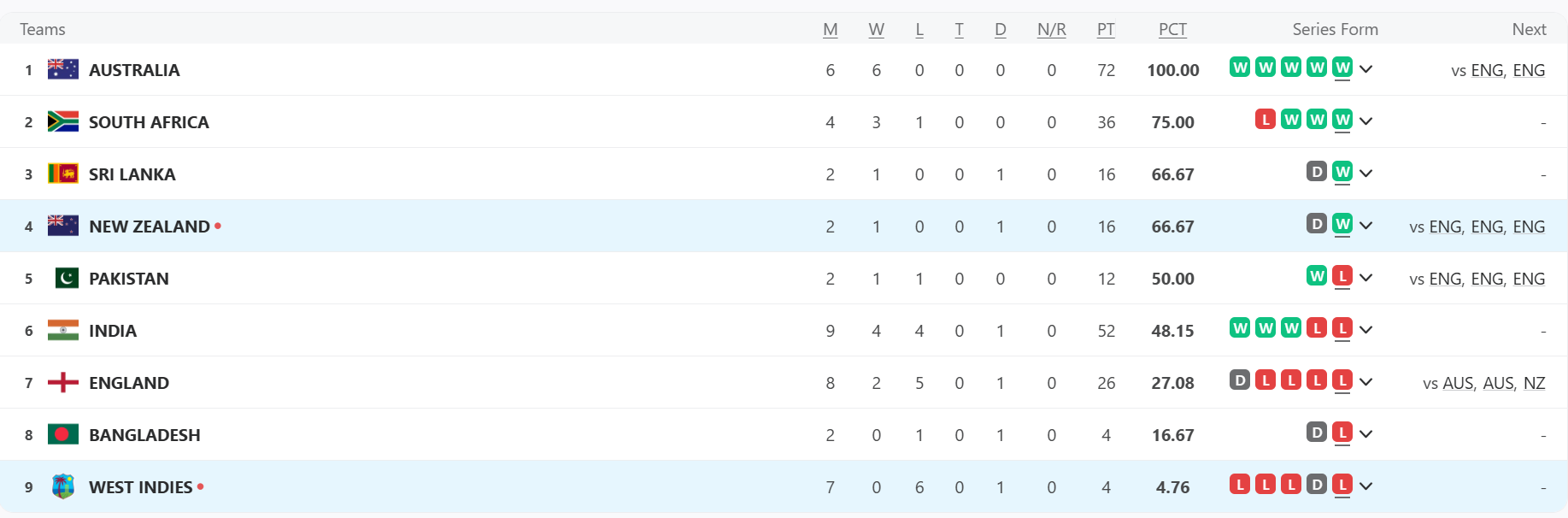Click England's grey D form badge
This screenshot has width=1568, height=518.
click(x=1240, y=380)
